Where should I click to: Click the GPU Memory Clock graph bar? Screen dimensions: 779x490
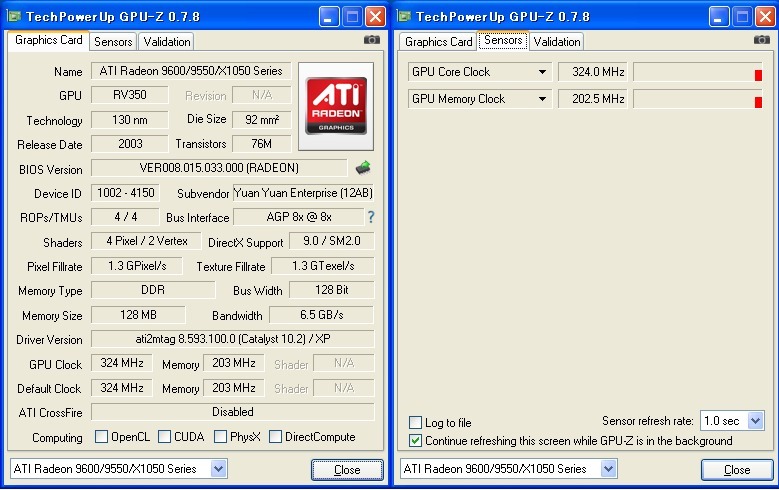(x=698, y=99)
